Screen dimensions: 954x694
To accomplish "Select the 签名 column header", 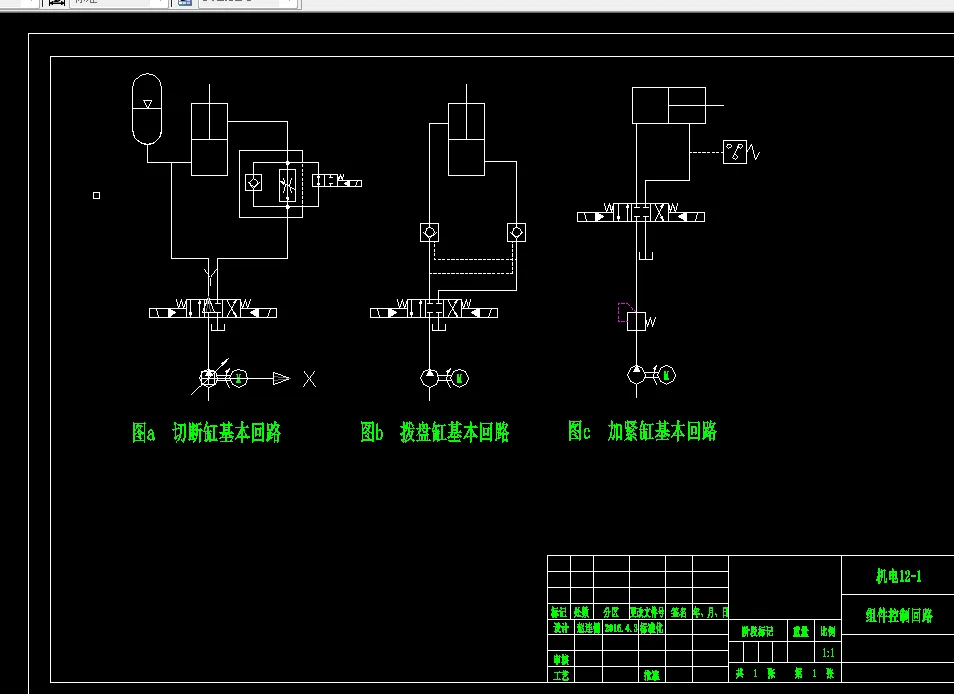I will 678,612.
